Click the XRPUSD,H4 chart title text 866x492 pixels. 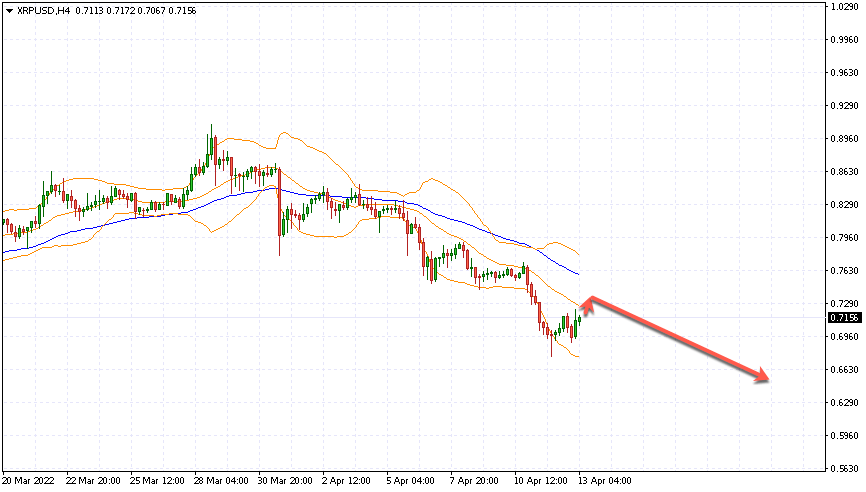tap(44, 10)
